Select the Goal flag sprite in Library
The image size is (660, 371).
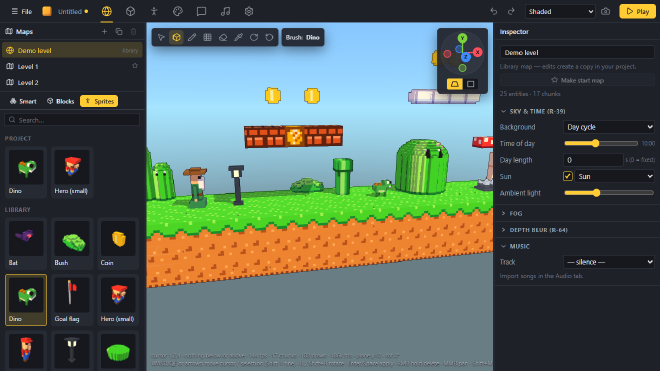[x=72, y=300]
